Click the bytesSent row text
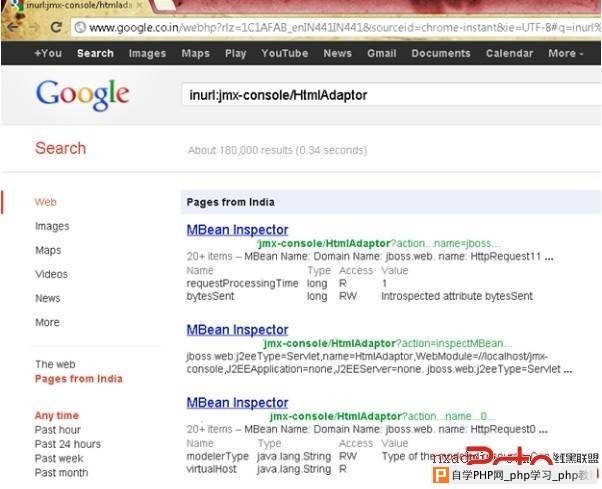Image resolution: width=602 pixels, height=489 pixels. [x=210, y=296]
